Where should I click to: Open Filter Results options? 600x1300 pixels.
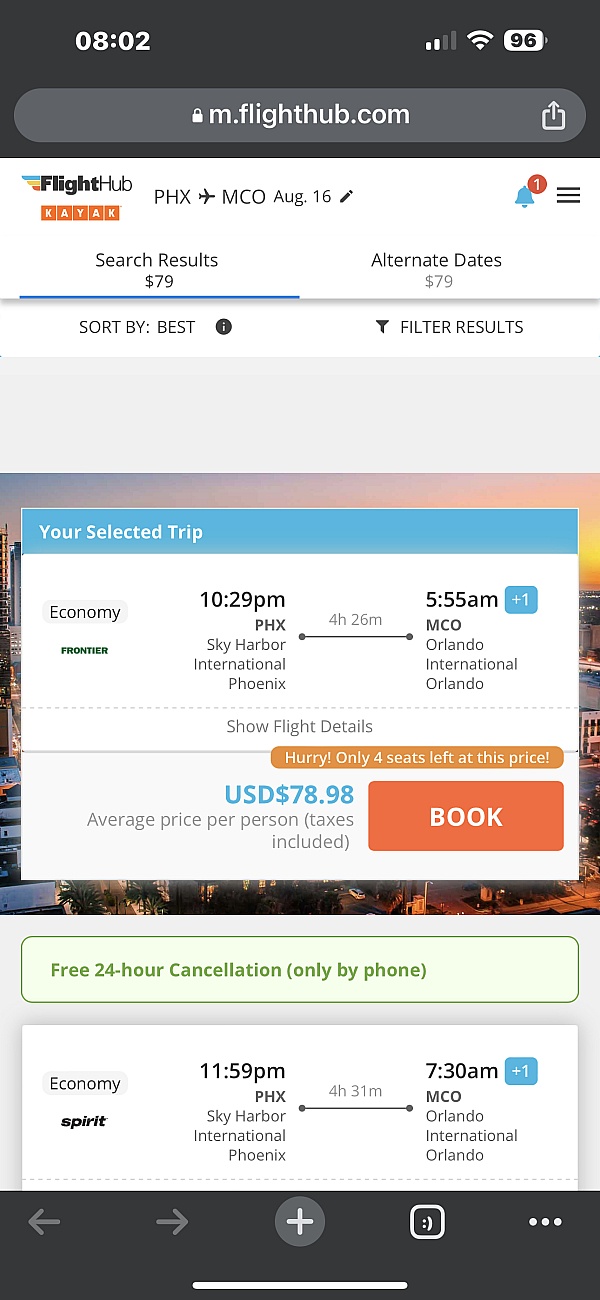click(x=449, y=327)
